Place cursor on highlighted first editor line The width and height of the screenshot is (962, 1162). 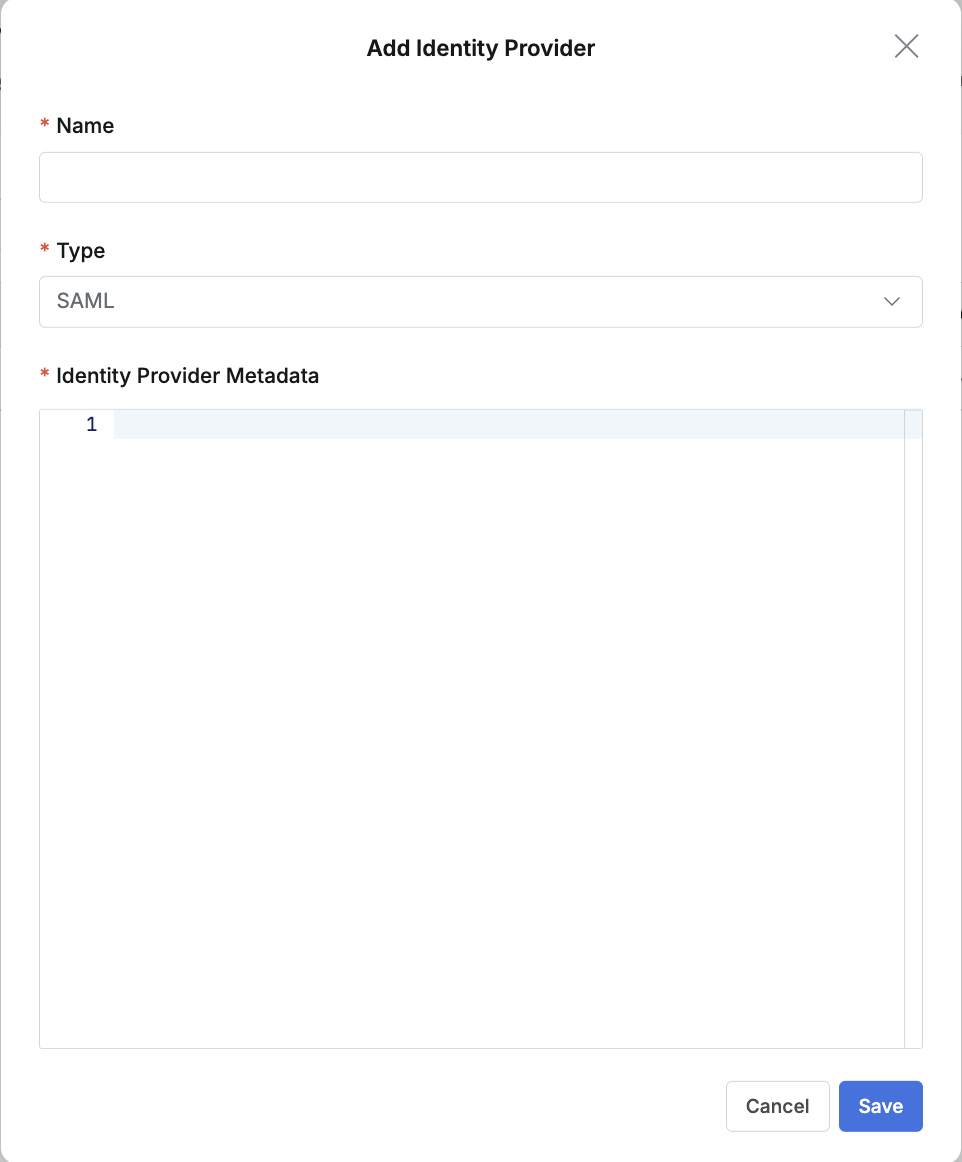click(x=508, y=425)
